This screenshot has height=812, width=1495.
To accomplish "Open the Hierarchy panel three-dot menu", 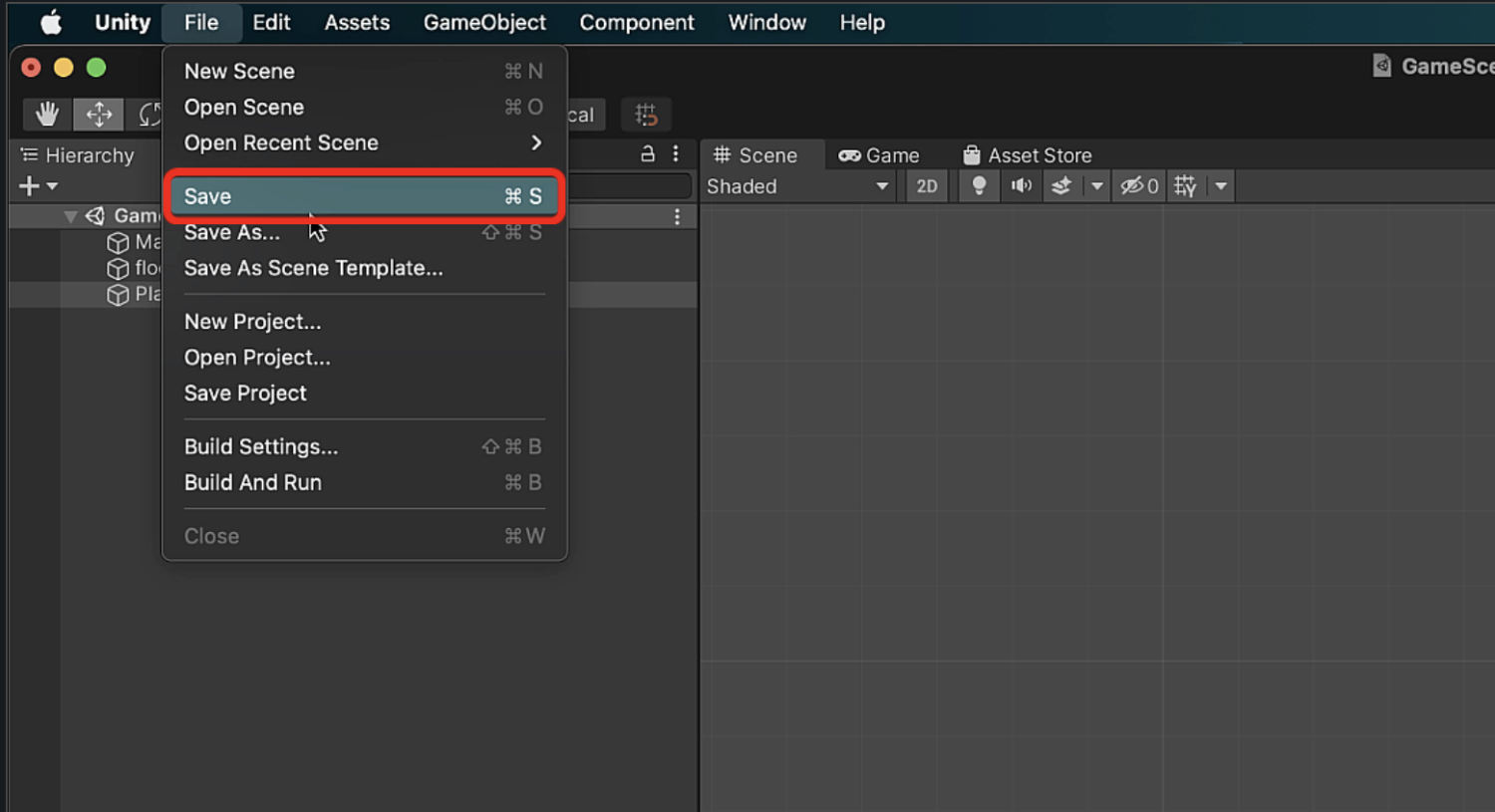I will click(x=676, y=154).
